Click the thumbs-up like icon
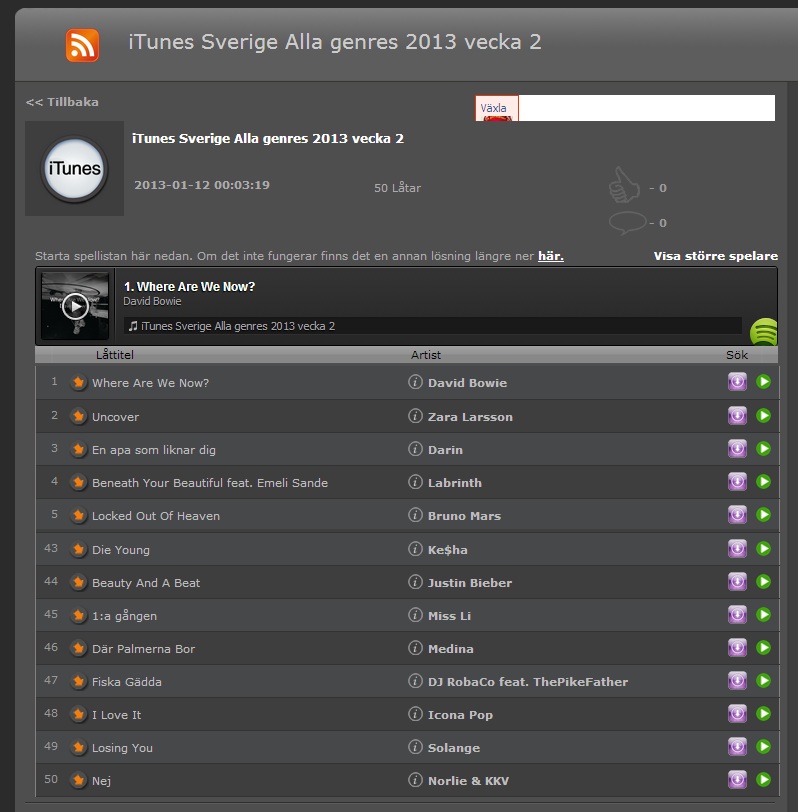Viewport: 798px width, 812px height. (x=624, y=186)
